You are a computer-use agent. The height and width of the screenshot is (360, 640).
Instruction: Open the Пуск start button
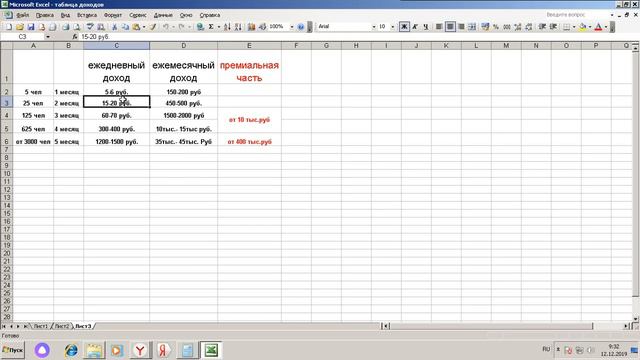13,350
